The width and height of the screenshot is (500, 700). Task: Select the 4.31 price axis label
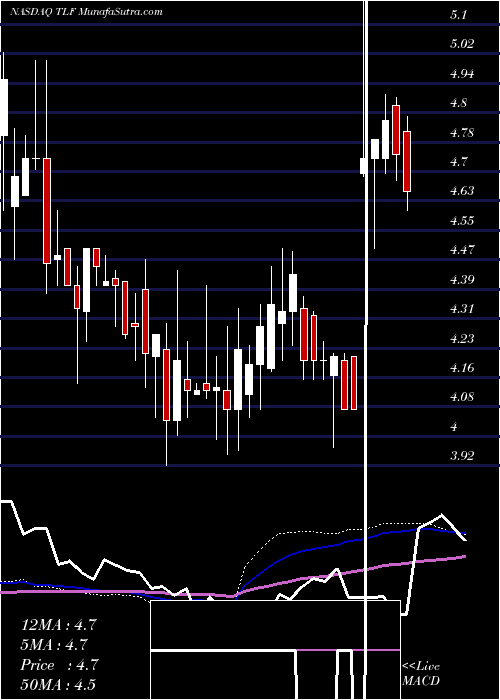[x=462, y=308]
